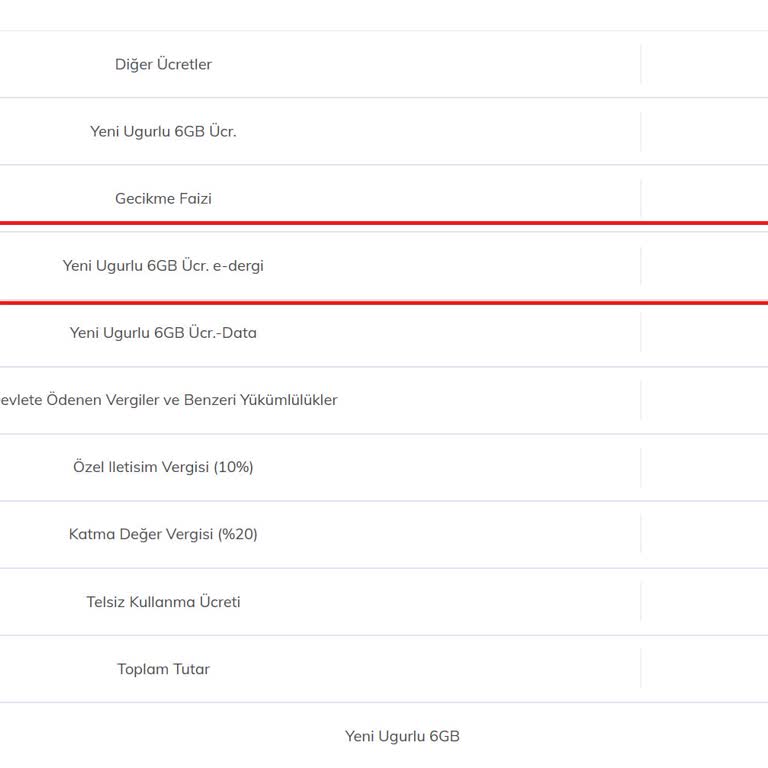
Task: Click the Diğer Ücretler row label
Action: click(x=163, y=65)
